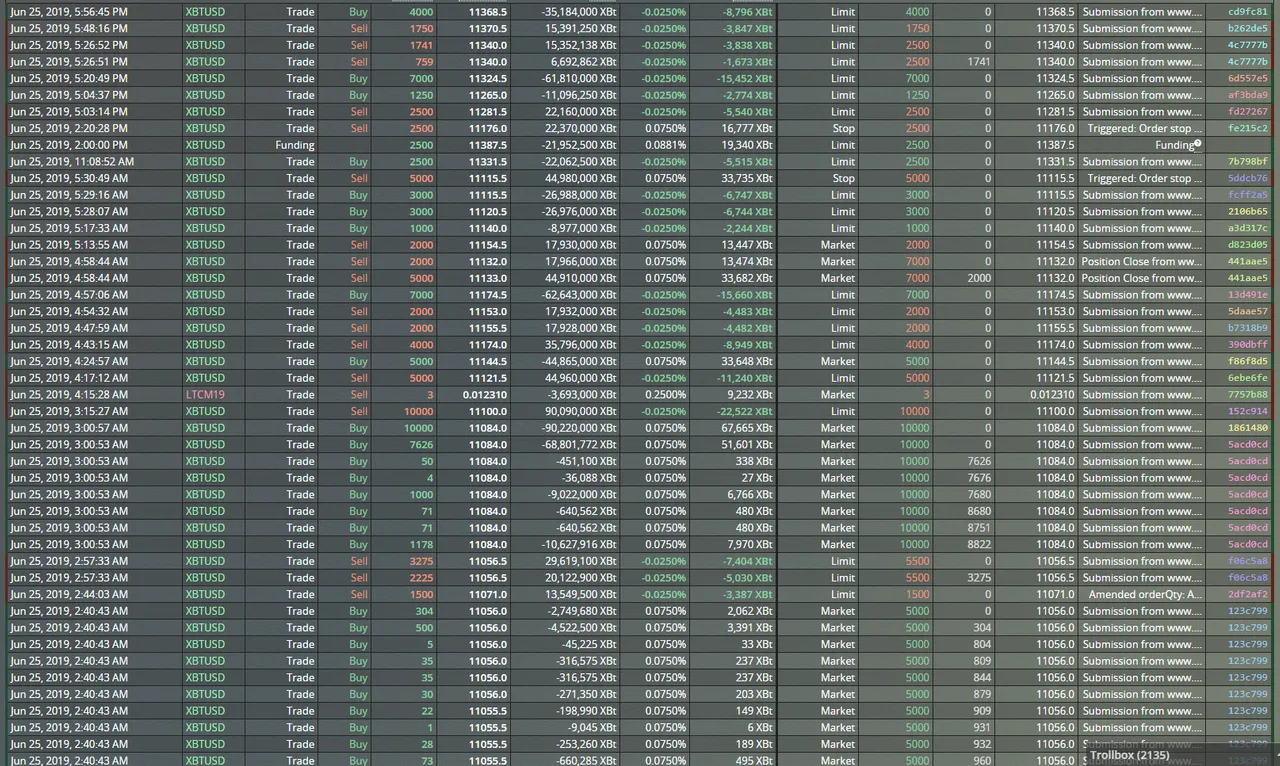Image resolution: width=1280 pixels, height=766 pixels.
Task: Select order ID 13d491e
Action: [x=1247, y=295]
